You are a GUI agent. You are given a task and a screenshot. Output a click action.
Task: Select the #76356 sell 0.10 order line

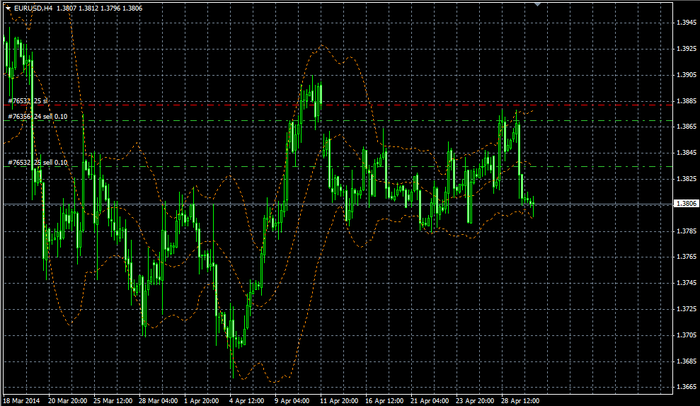(338, 121)
